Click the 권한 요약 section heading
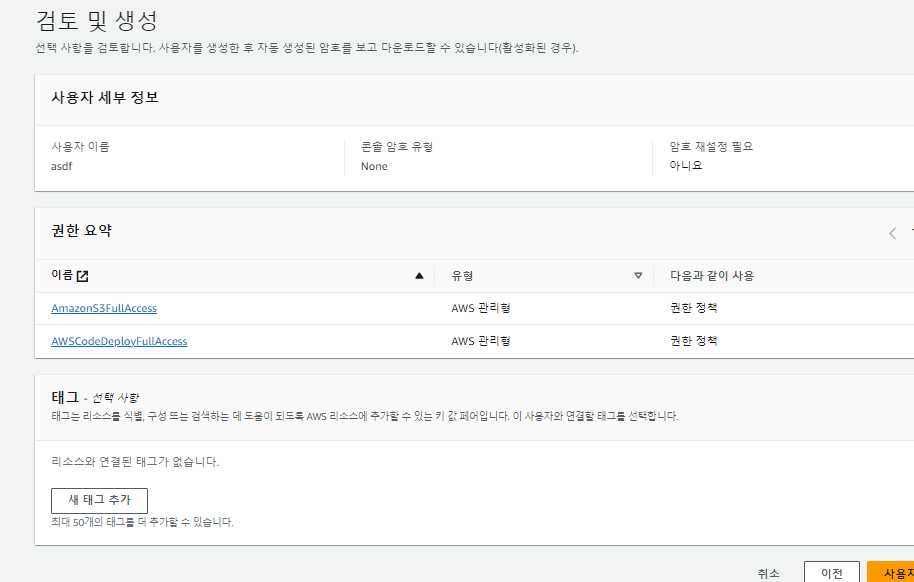This screenshot has width=914, height=582. pyautogui.click(x=82, y=230)
